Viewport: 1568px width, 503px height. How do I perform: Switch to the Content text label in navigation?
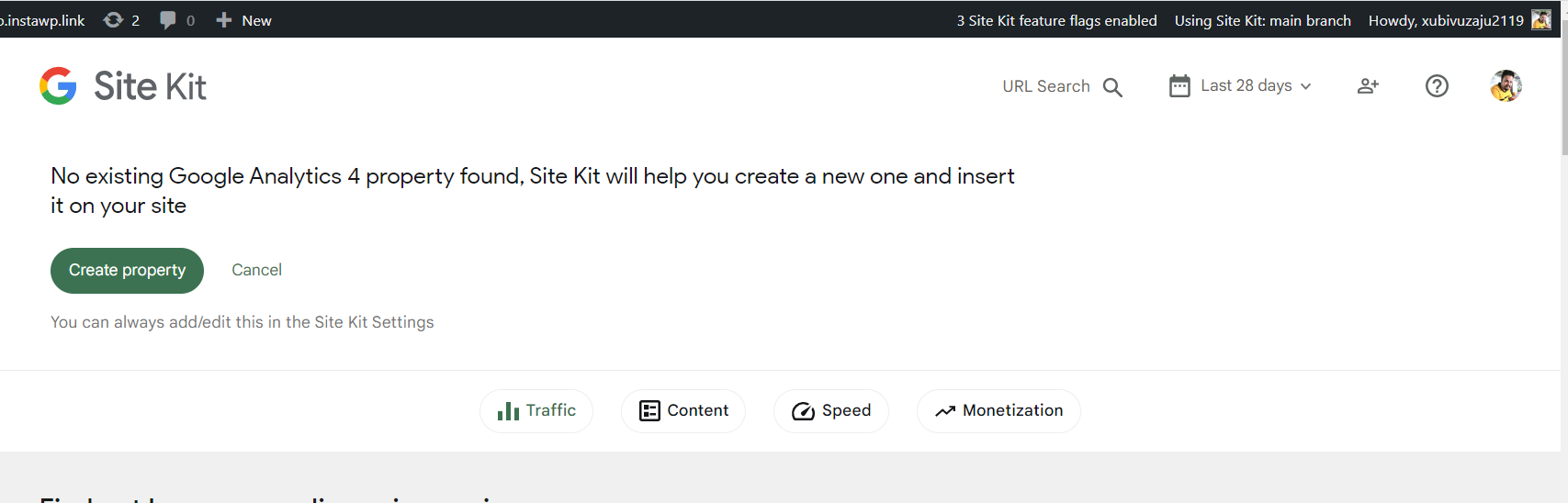[x=698, y=410]
